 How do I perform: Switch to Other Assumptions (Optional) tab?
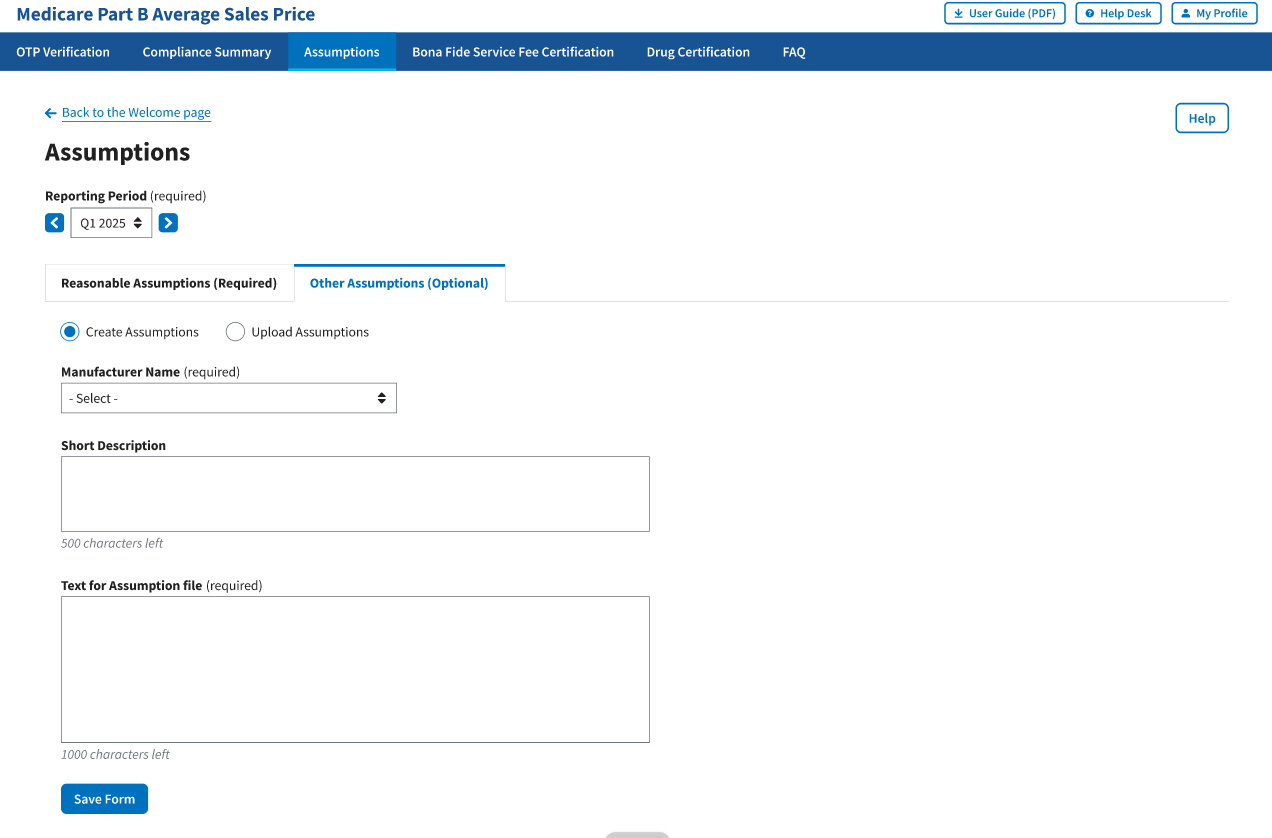click(x=399, y=283)
